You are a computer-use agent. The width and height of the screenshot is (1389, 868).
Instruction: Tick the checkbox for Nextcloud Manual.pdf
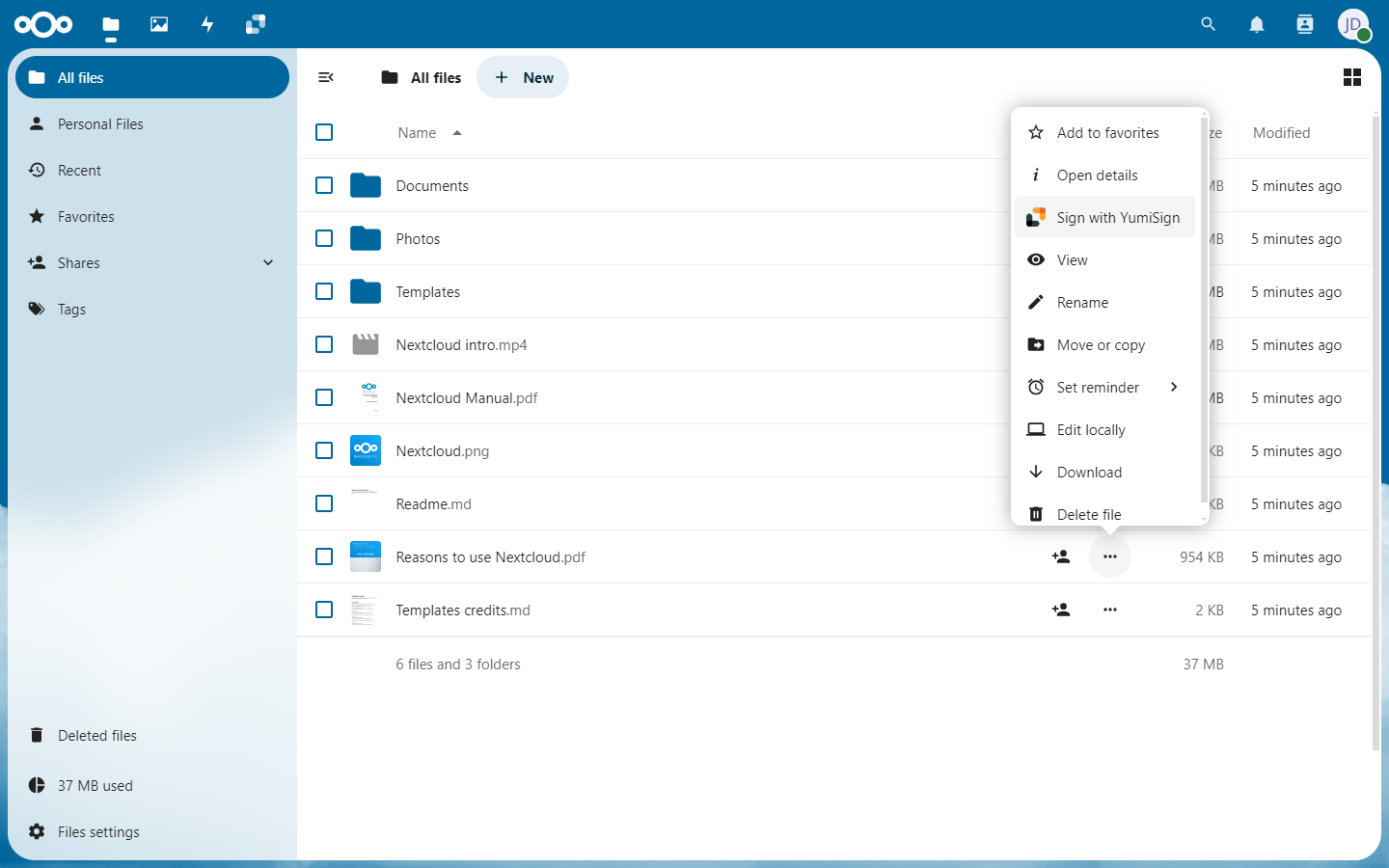tap(324, 397)
